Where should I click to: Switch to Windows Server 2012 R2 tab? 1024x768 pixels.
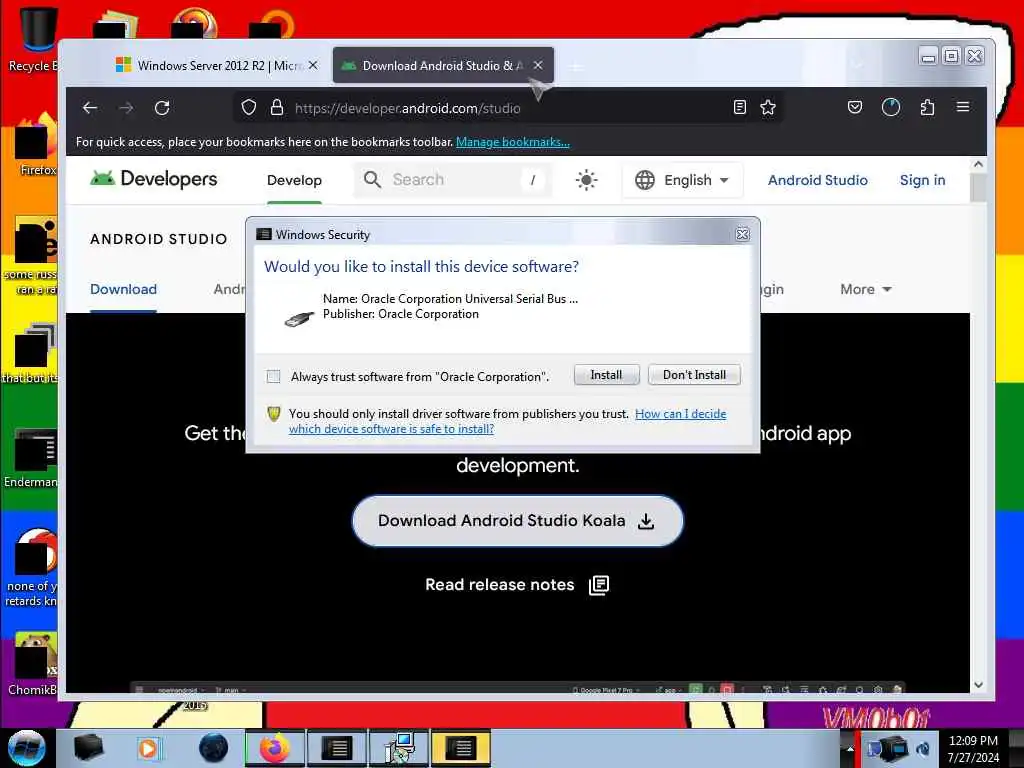click(217, 65)
